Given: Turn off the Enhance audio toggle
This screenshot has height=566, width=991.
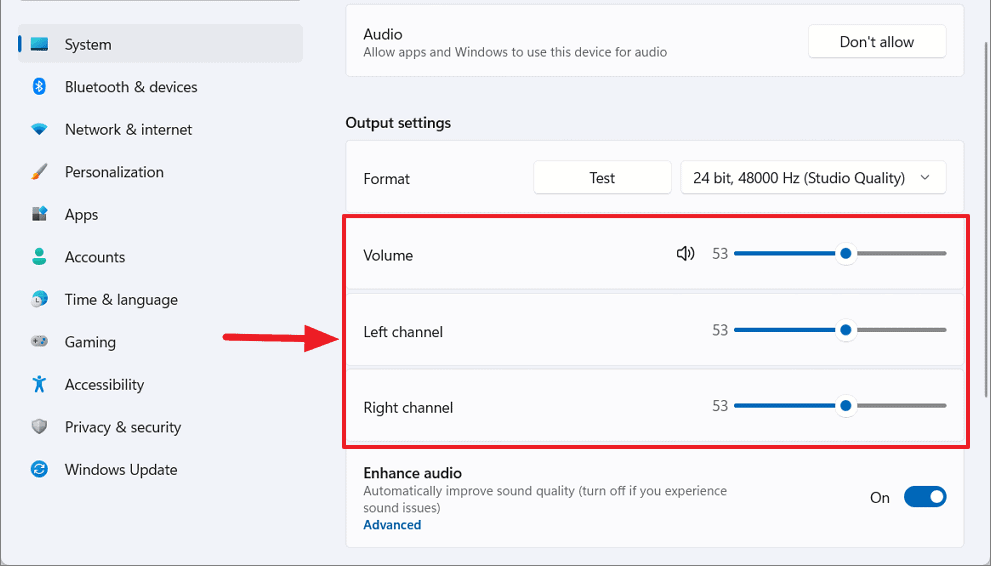Looking at the screenshot, I should 924,497.
